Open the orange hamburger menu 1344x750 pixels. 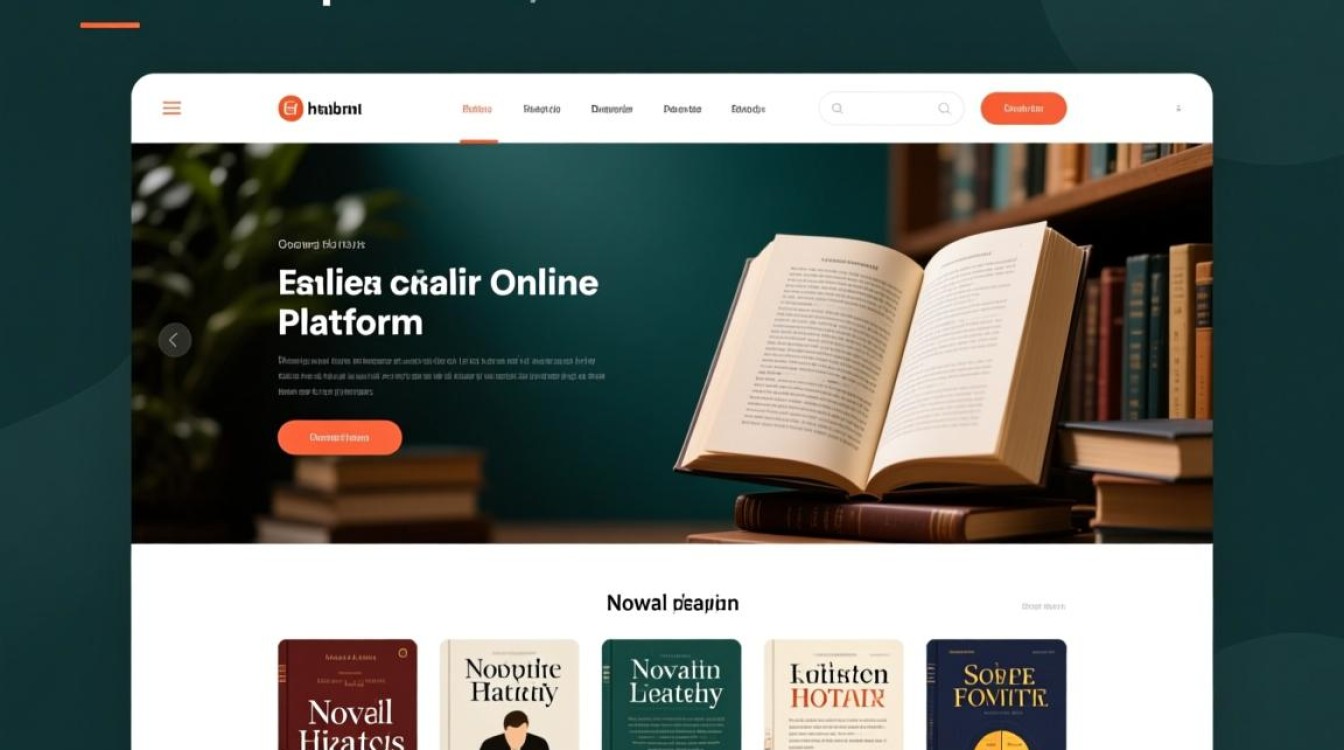(172, 108)
